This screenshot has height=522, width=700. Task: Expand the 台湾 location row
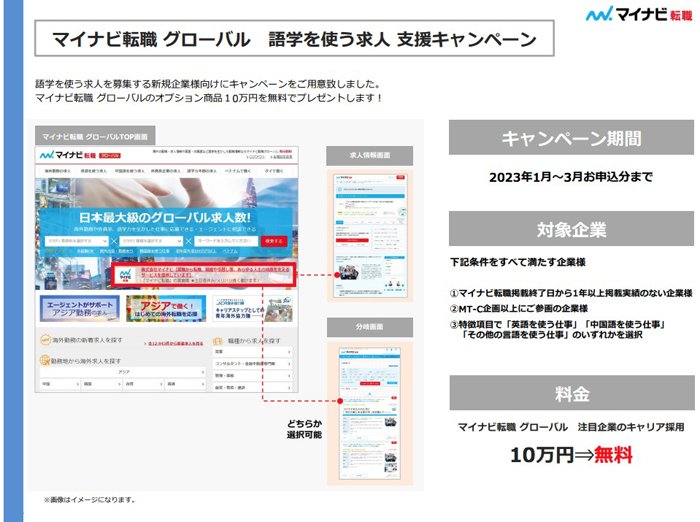click(x=144, y=384)
